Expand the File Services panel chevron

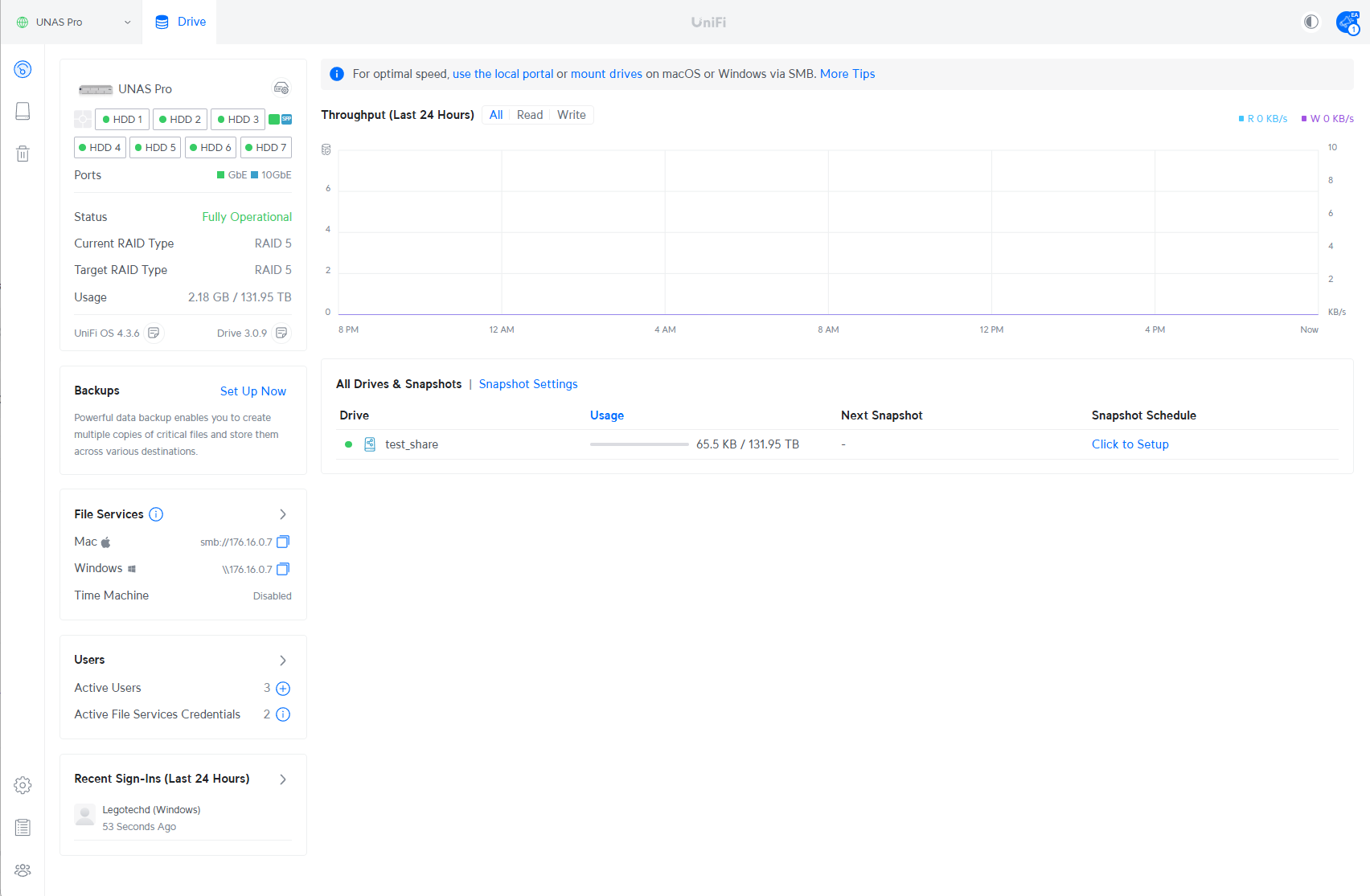[283, 514]
